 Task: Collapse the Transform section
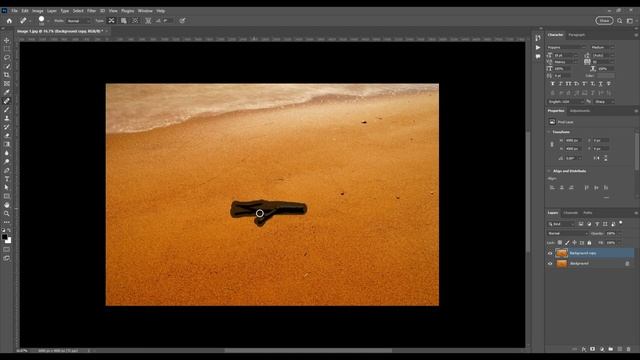[549, 132]
